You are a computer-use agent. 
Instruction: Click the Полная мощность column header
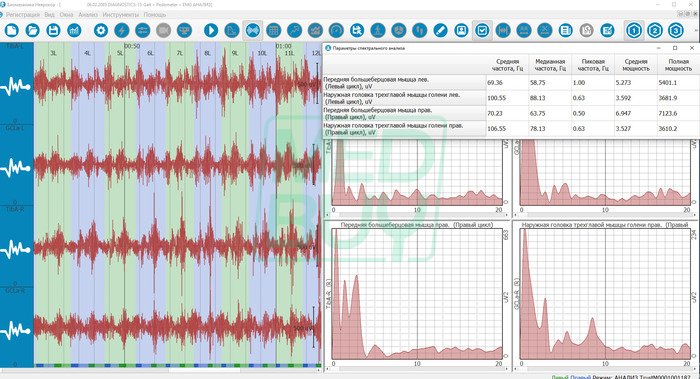678,65
